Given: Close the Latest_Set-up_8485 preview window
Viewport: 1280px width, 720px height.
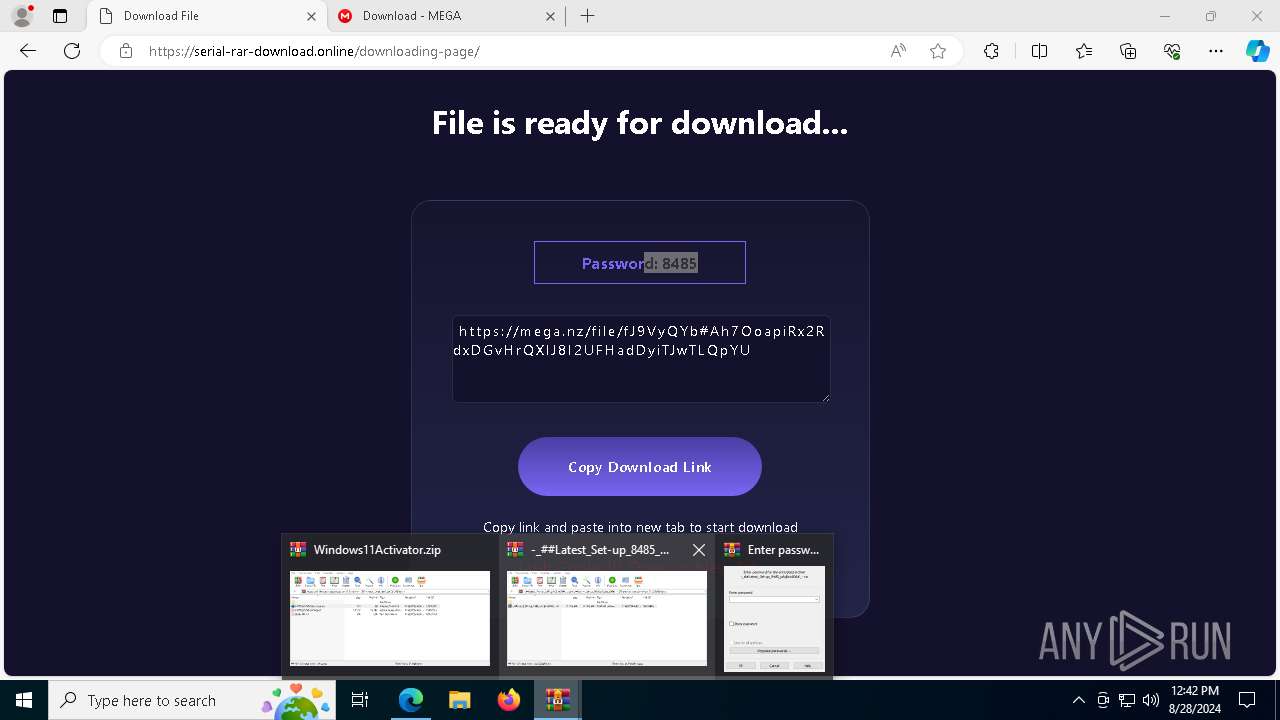Looking at the screenshot, I should 699,550.
